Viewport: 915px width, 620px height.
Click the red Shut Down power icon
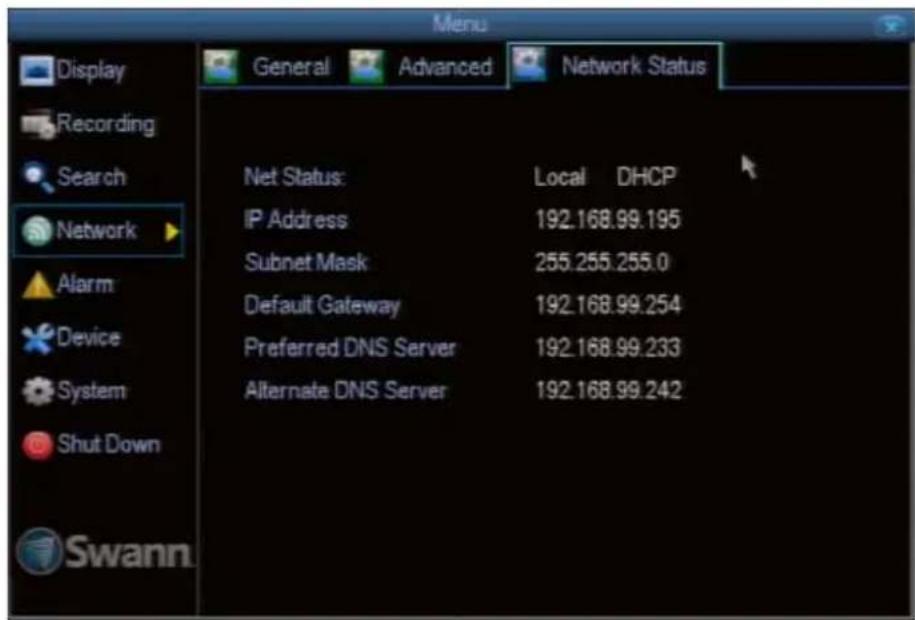point(38,445)
